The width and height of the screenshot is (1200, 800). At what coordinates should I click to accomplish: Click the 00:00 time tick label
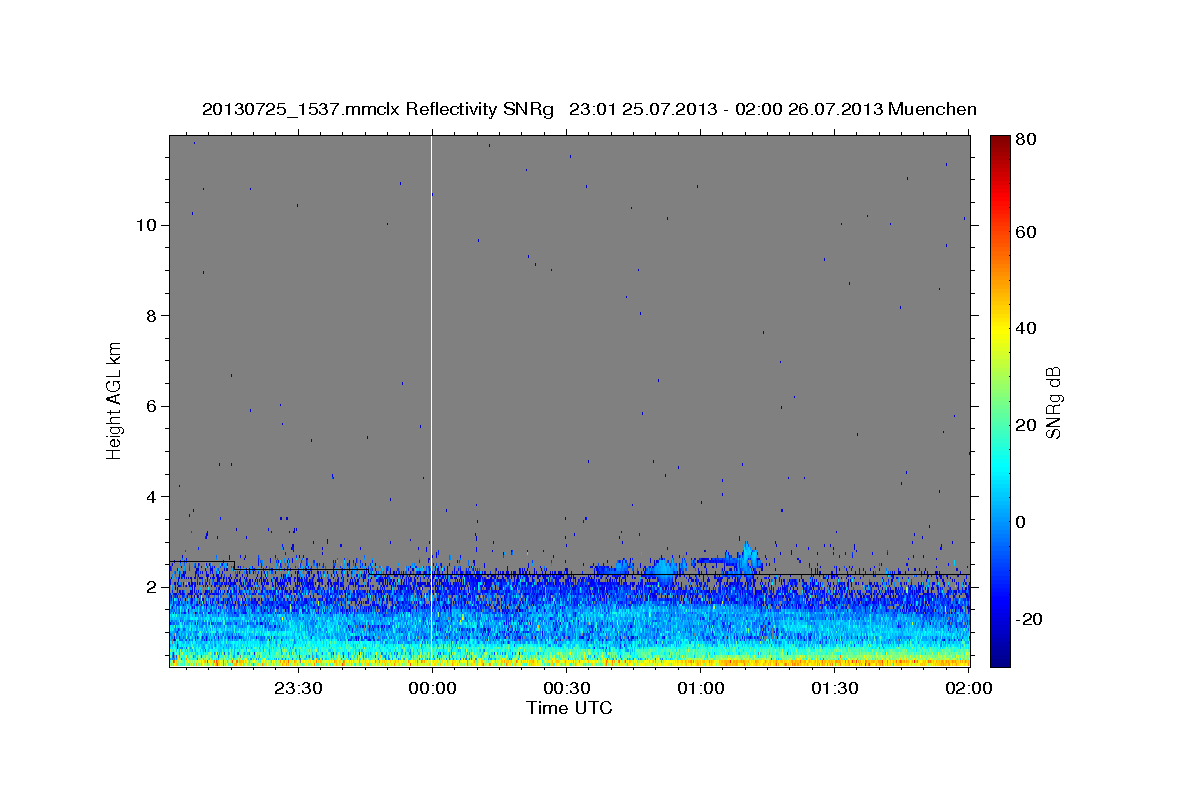(432, 688)
